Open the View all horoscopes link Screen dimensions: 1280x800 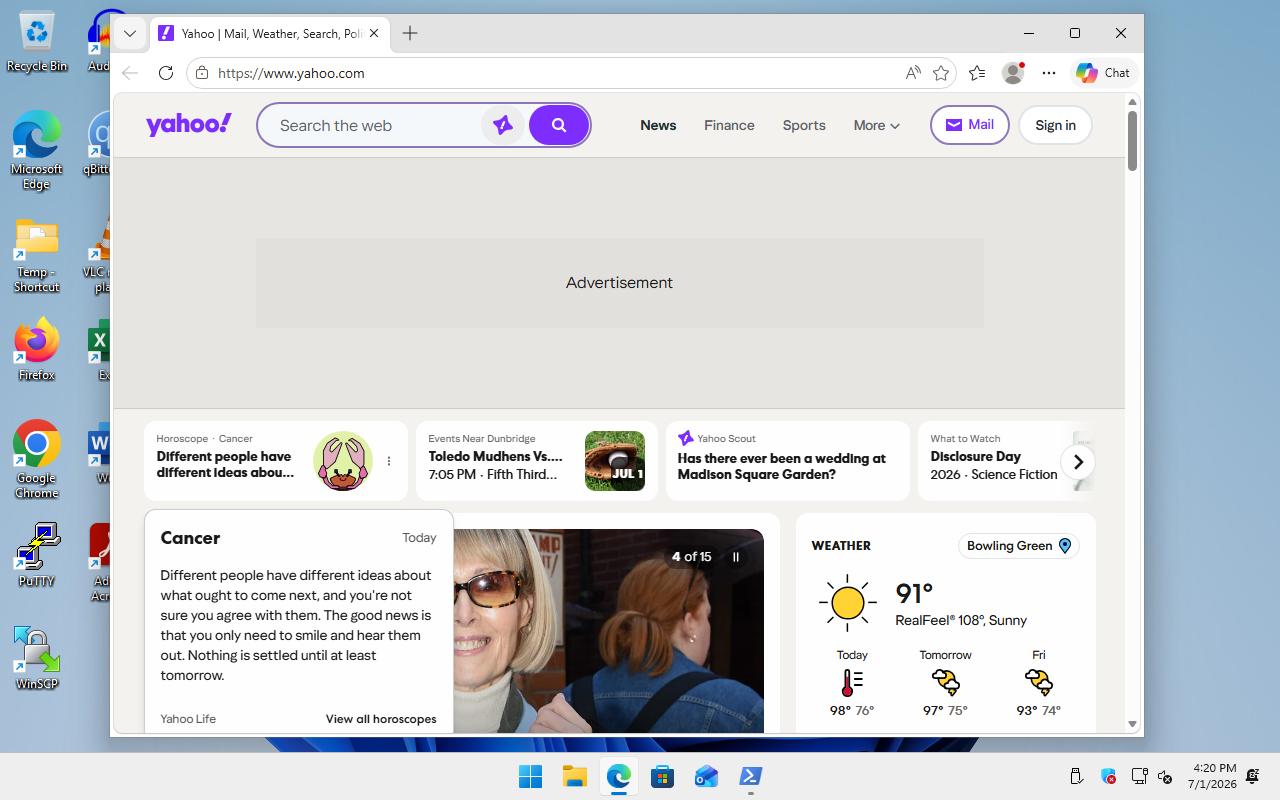(381, 719)
